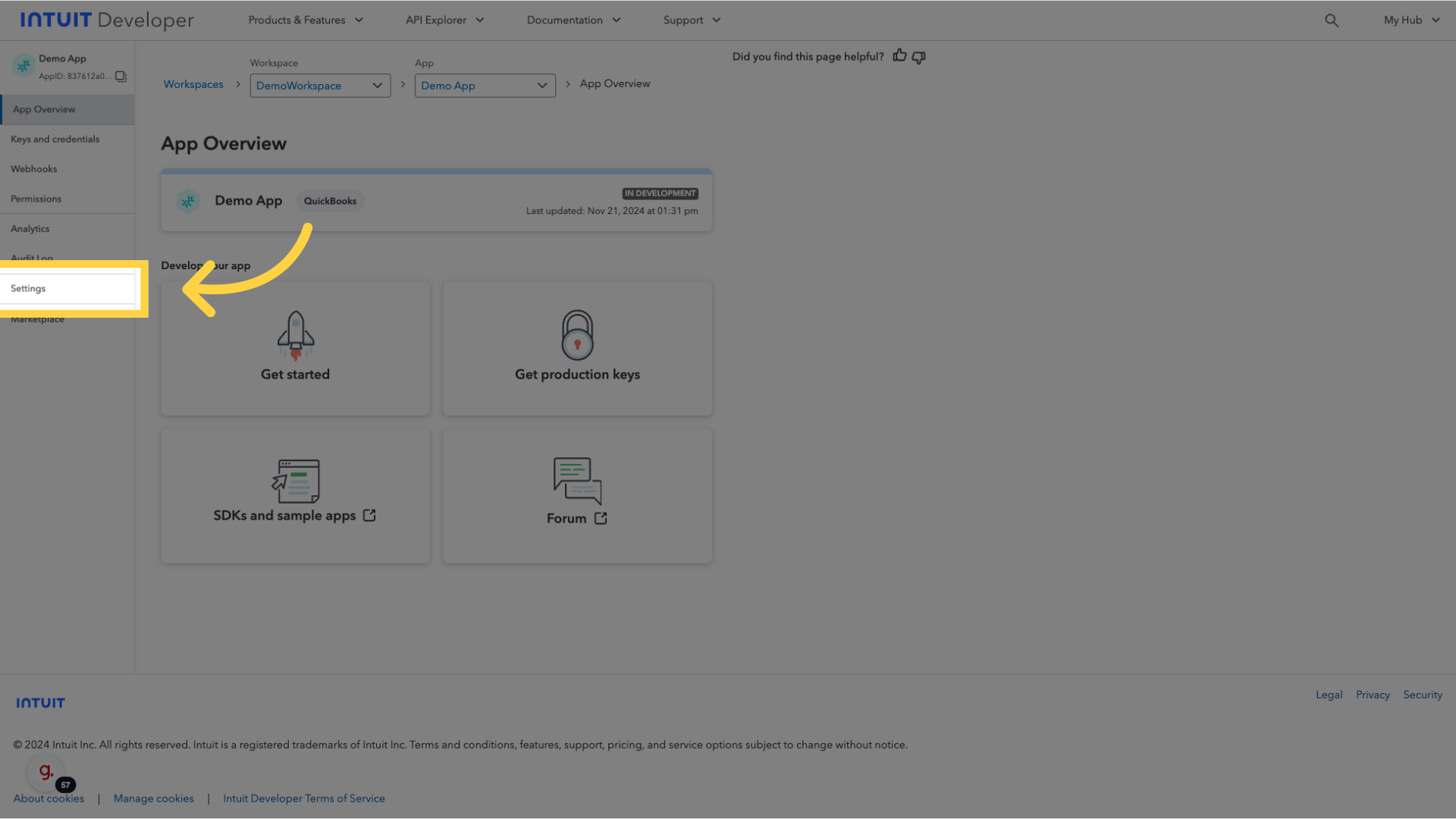Click the QuickBooks badge next to Demo App
This screenshot has height=819, width=1456.
pos(330,200)
